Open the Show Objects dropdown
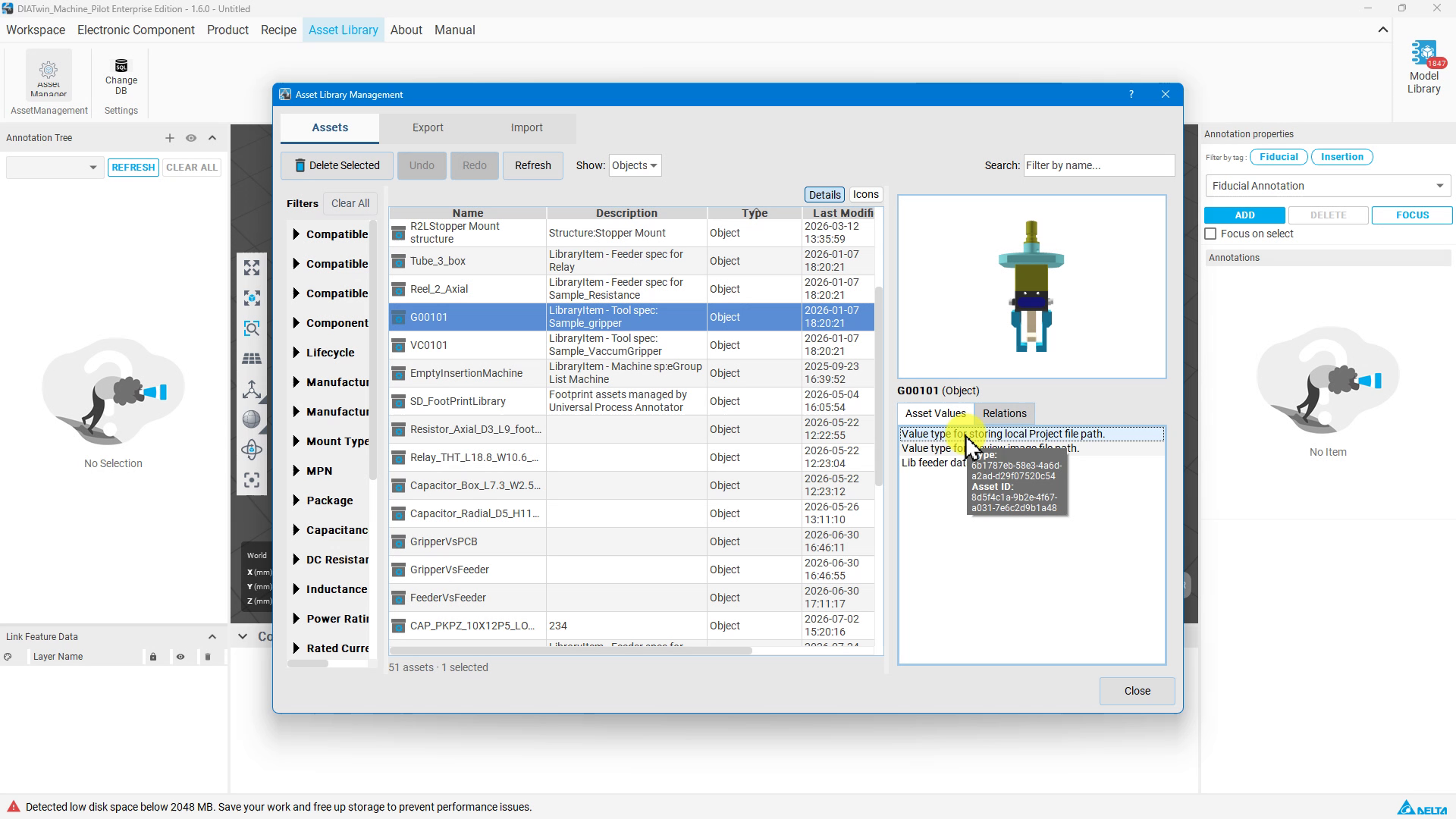This screenshot has width=1456, height=819. [x=635, y=165]
